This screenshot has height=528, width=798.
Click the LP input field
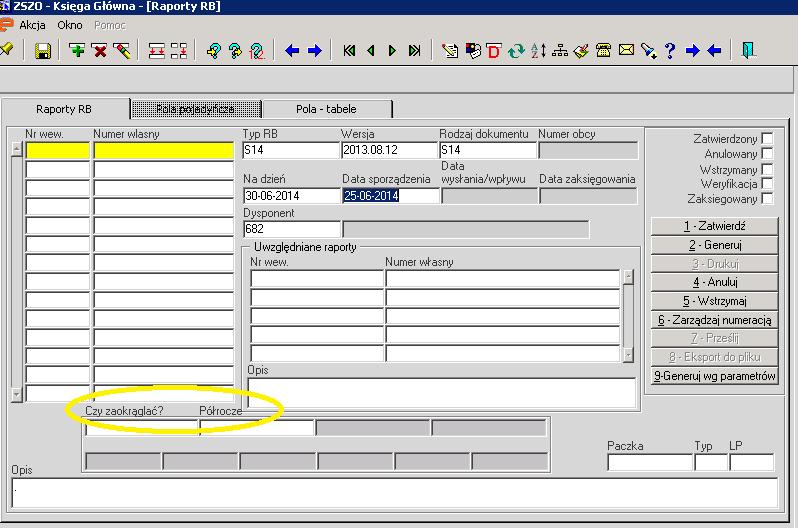pos(752,462)
